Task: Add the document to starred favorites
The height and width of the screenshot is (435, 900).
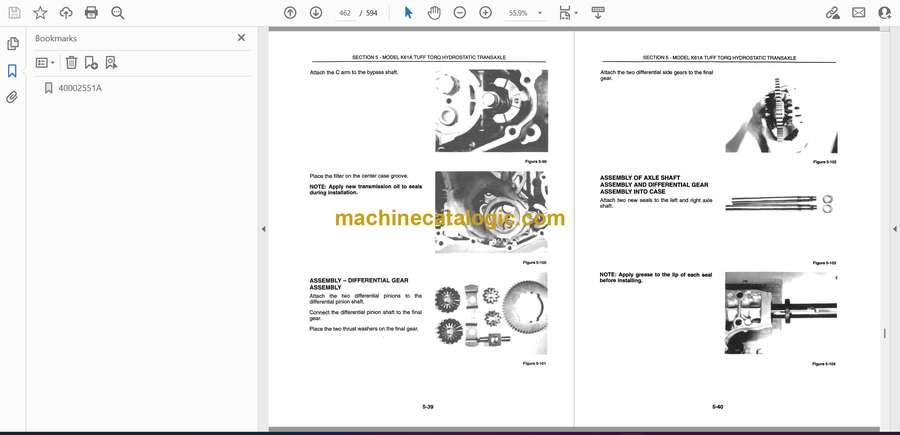Action: (40, 13)
